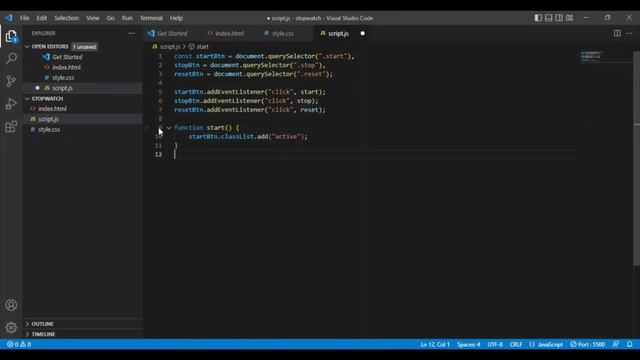Image resolution: width=640 pixels, height=360 pixels.
Task: Toggle the bottom Panel layout icon
Action: [x=549, y=18]
